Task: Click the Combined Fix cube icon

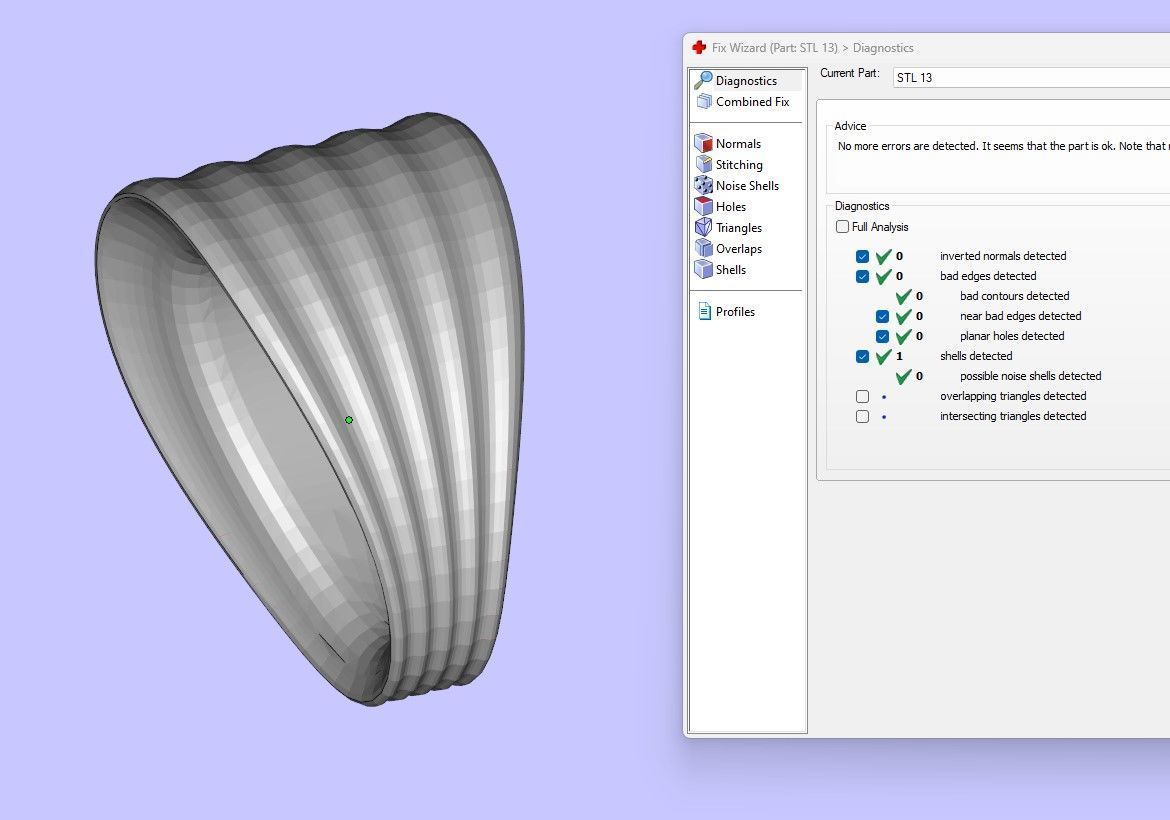Action: point(704,101)
